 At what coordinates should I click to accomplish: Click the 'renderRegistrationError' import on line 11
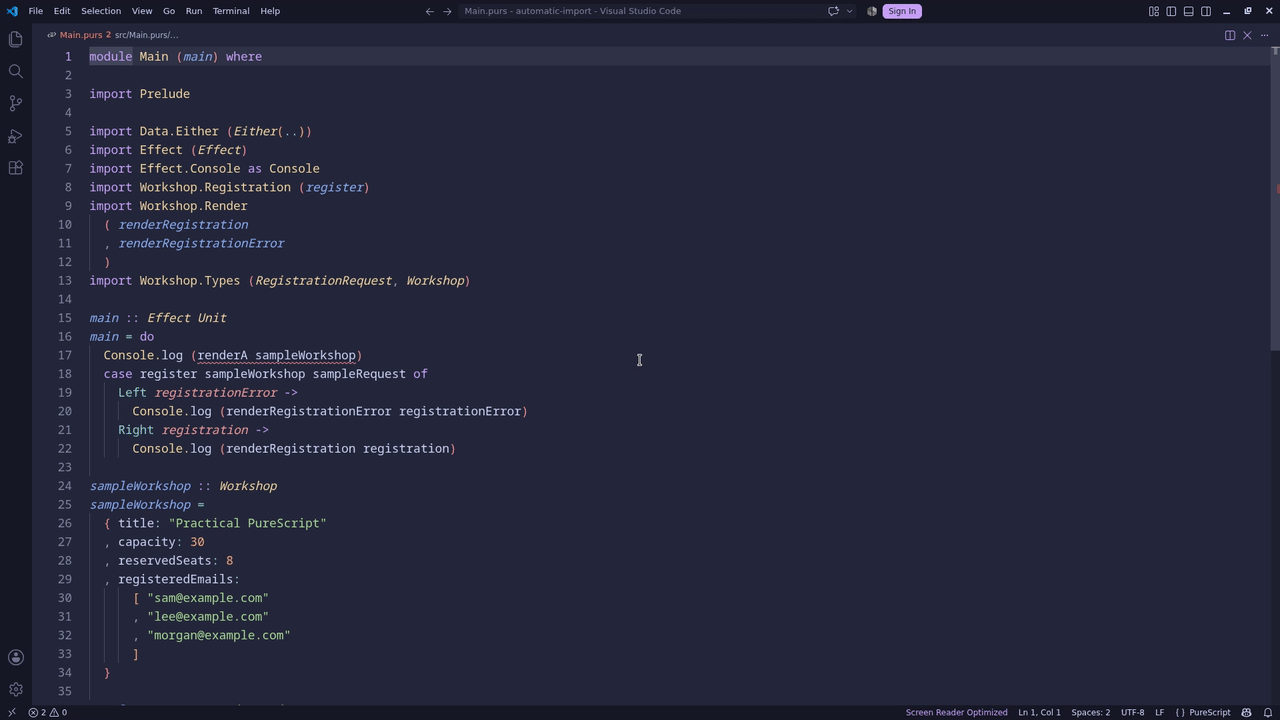pos(201,243)
